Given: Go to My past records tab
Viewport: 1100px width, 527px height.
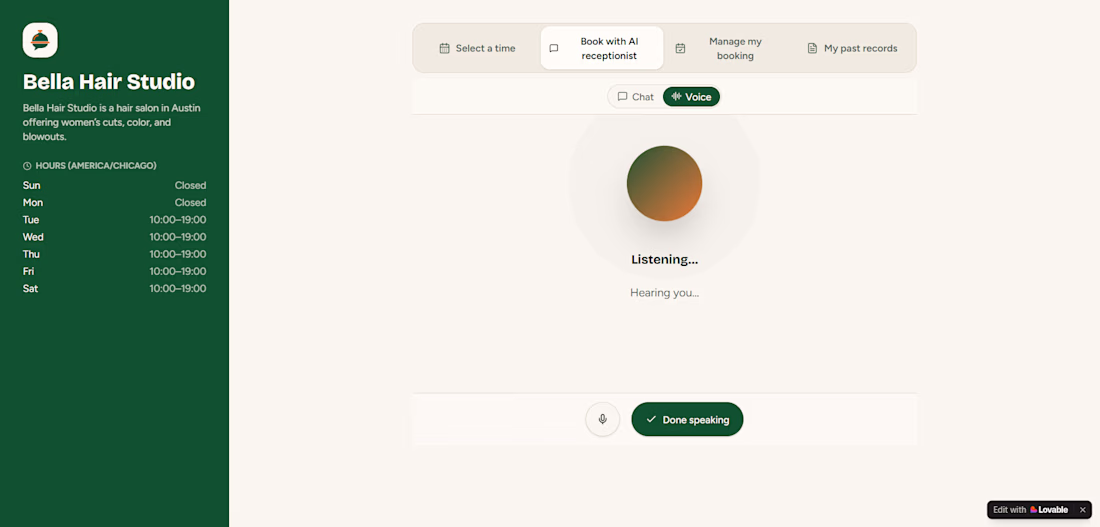Looking at the screenshot, I should point(852,48).
